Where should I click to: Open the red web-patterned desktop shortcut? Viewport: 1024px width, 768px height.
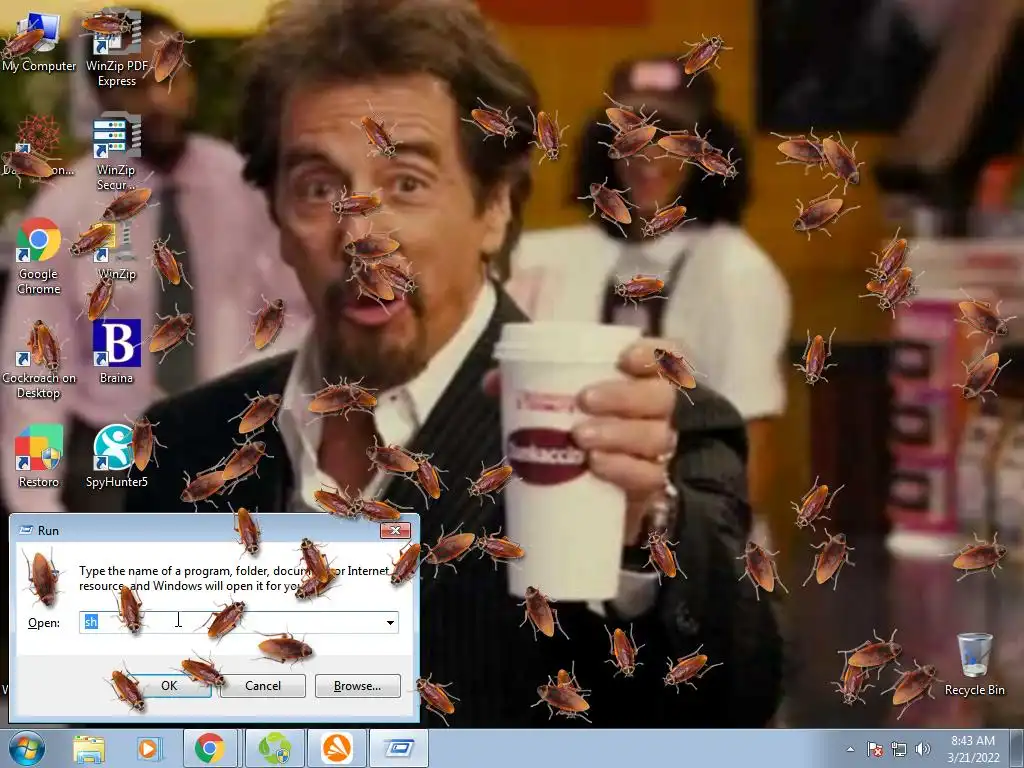38,145
